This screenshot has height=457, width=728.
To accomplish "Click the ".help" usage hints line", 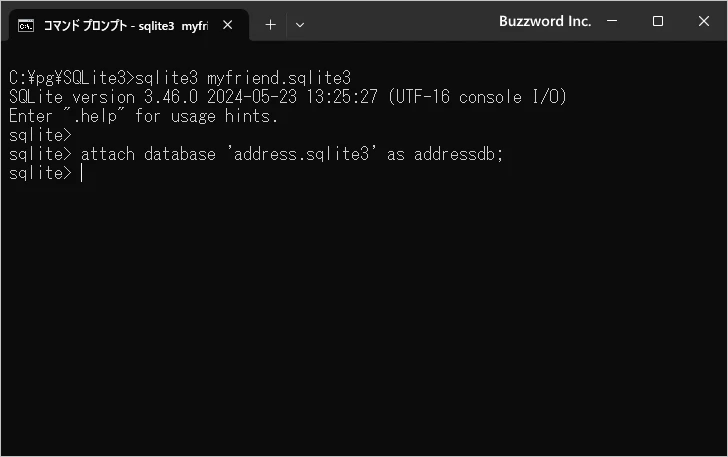I will click(143, 116).
